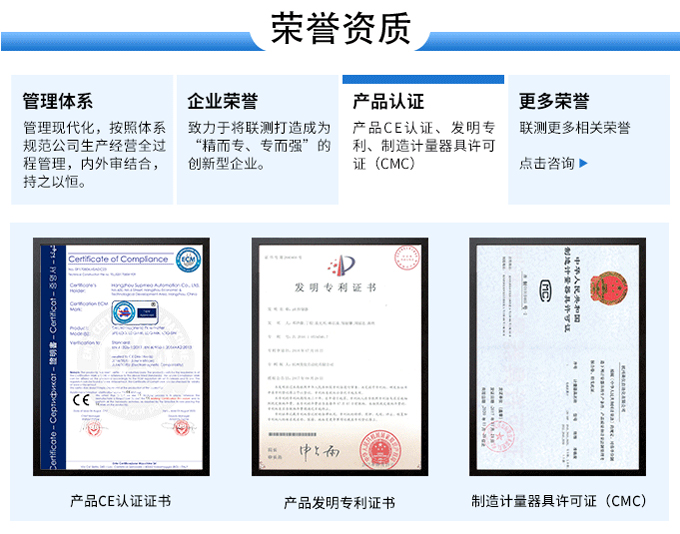The width and height of the screenshot is (680, 534).
Task: Open the 制造计量器具许可证 certificate image
Action: click(x=557, y=357)
